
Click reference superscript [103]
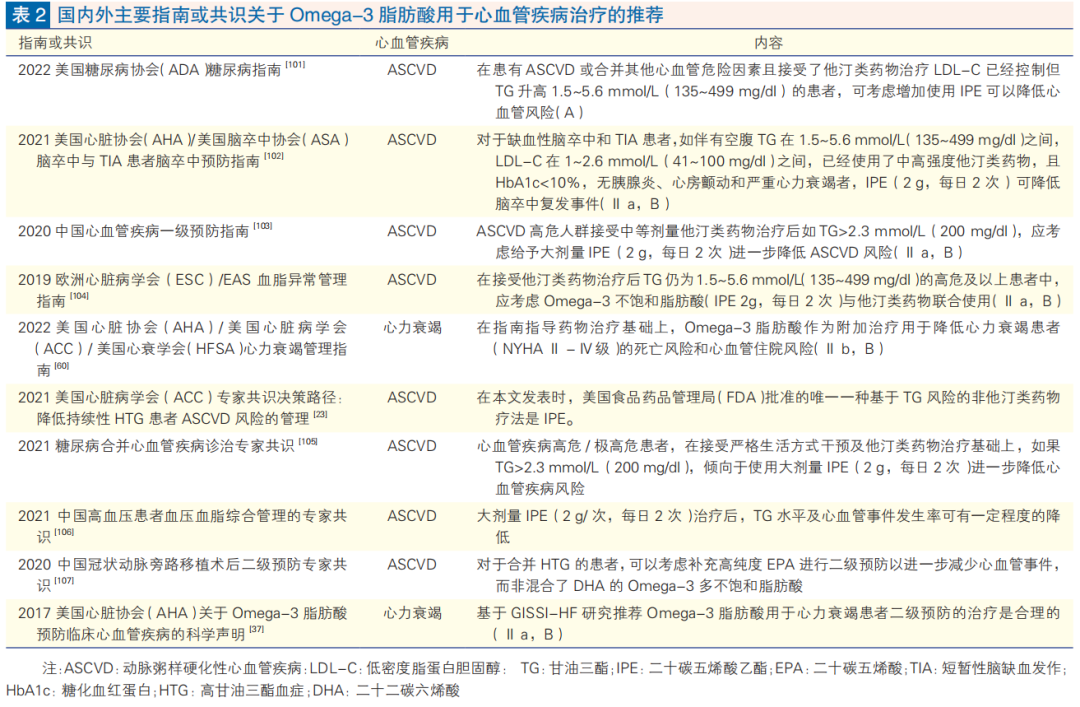click(262, 226)
